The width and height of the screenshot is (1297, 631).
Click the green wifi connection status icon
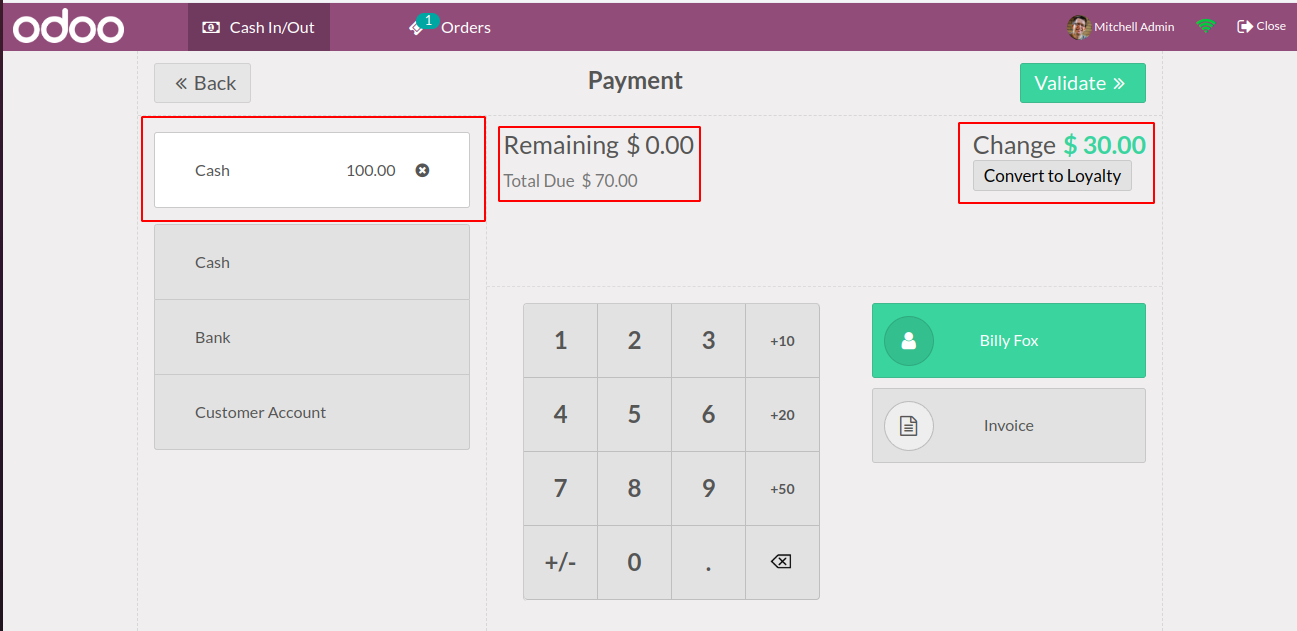pos(1206,27)
